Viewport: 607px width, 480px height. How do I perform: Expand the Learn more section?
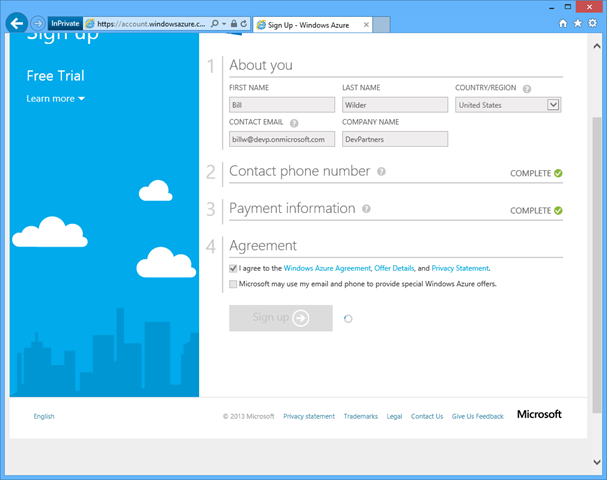click(x=56, y=99)
